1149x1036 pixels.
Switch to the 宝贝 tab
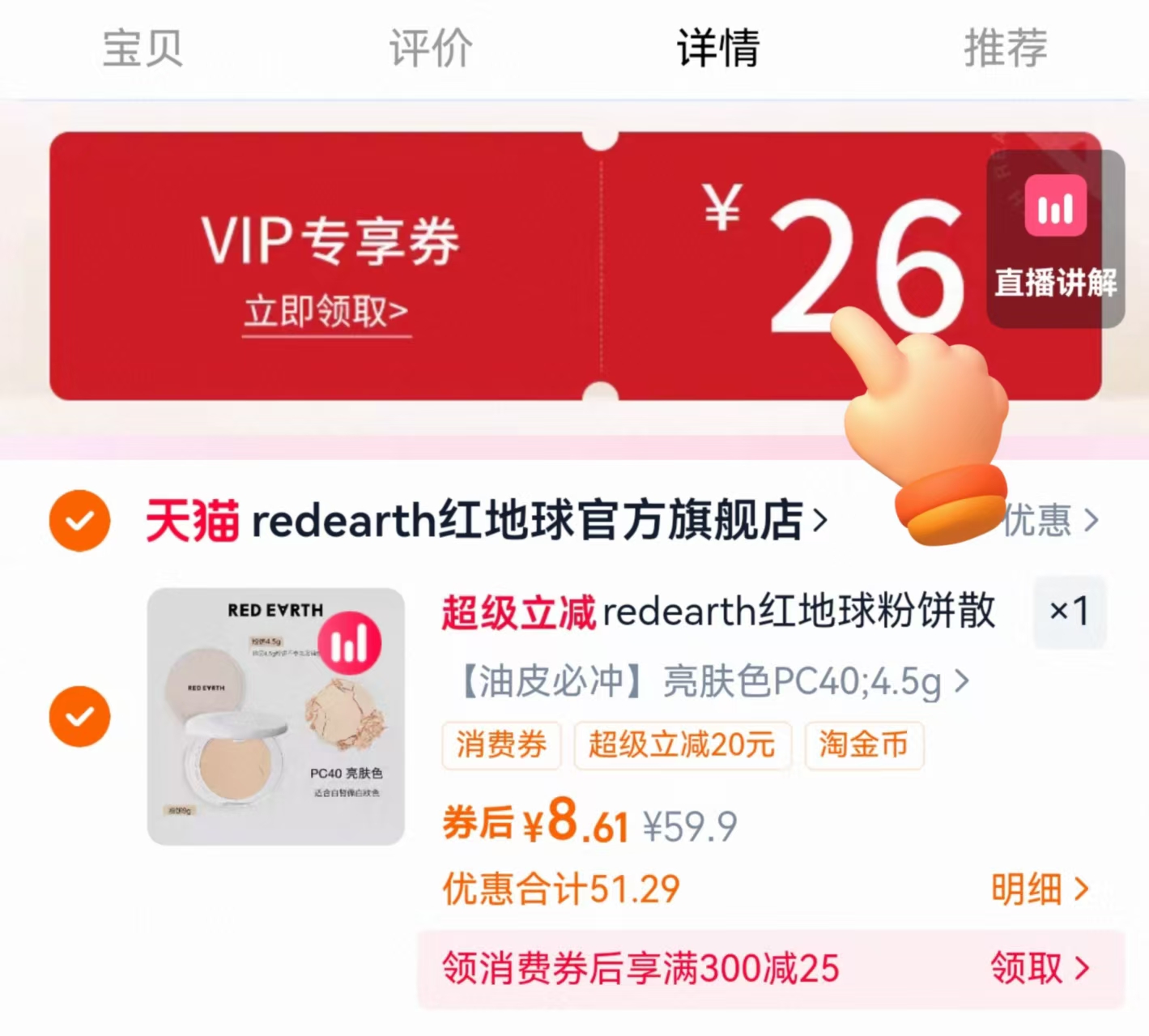pos(143,48)
